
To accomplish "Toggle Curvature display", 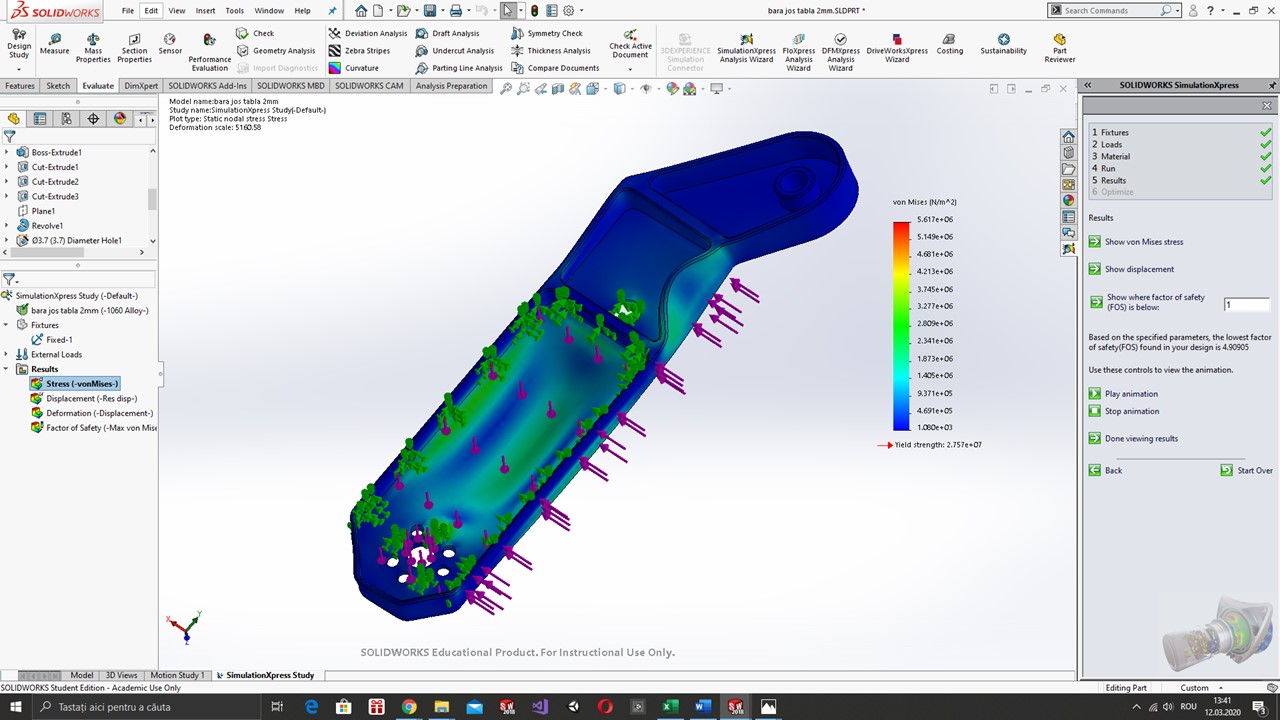I will [353, 68].
